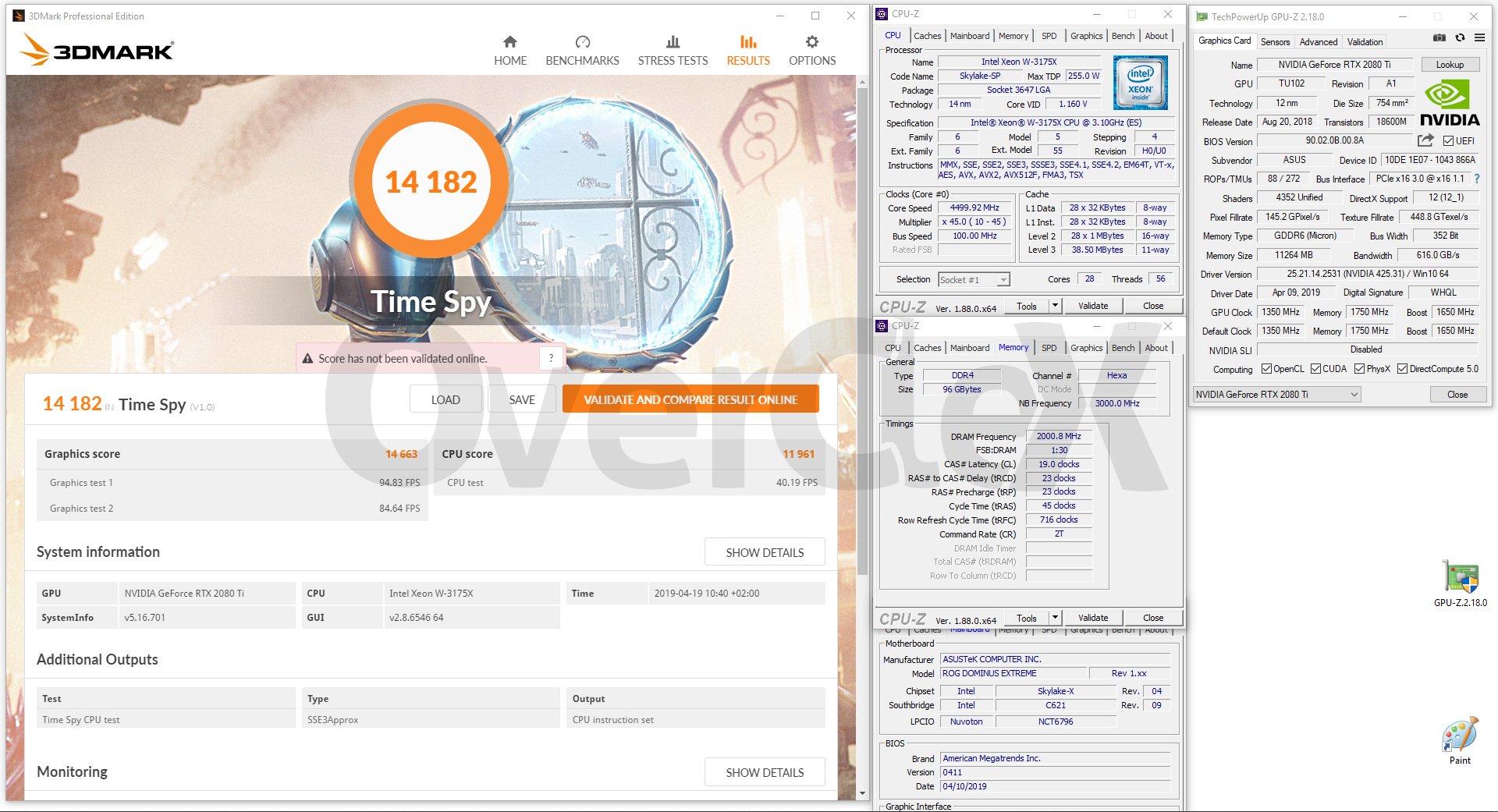This screenshot has width=1498, height=812.
Task: Open the NVIDIA GeForce RTX 2080 Ti GPU selector
Action: click(1276, 394)
